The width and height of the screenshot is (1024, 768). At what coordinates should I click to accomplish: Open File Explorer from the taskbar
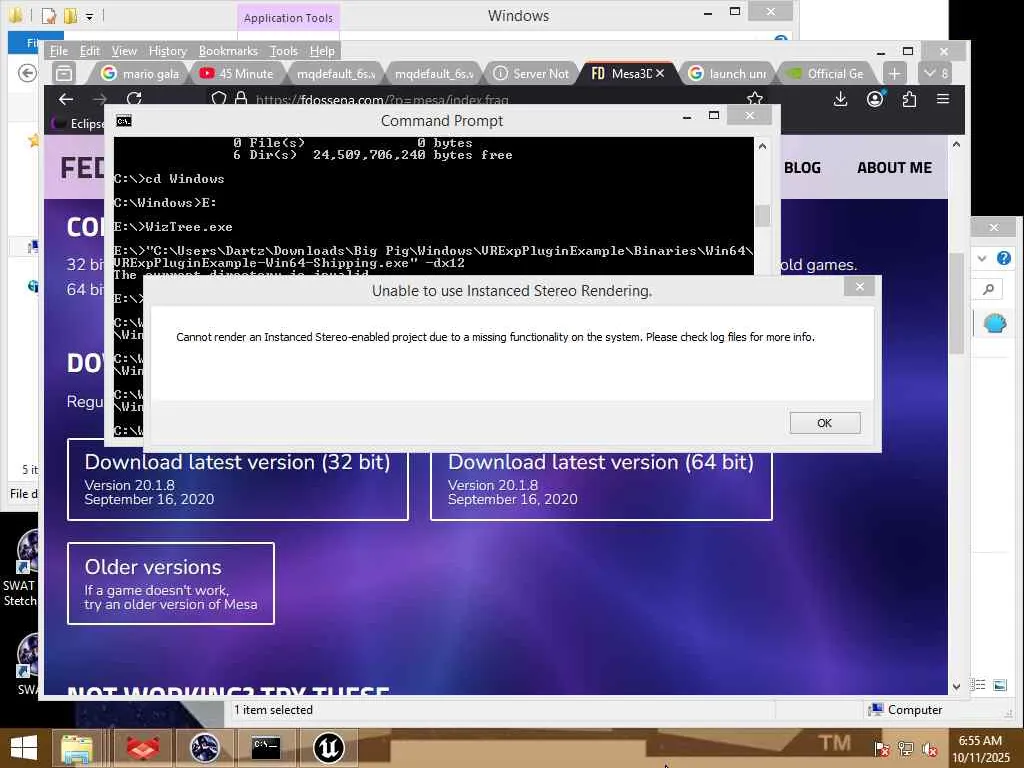click(x=77, y=748)
